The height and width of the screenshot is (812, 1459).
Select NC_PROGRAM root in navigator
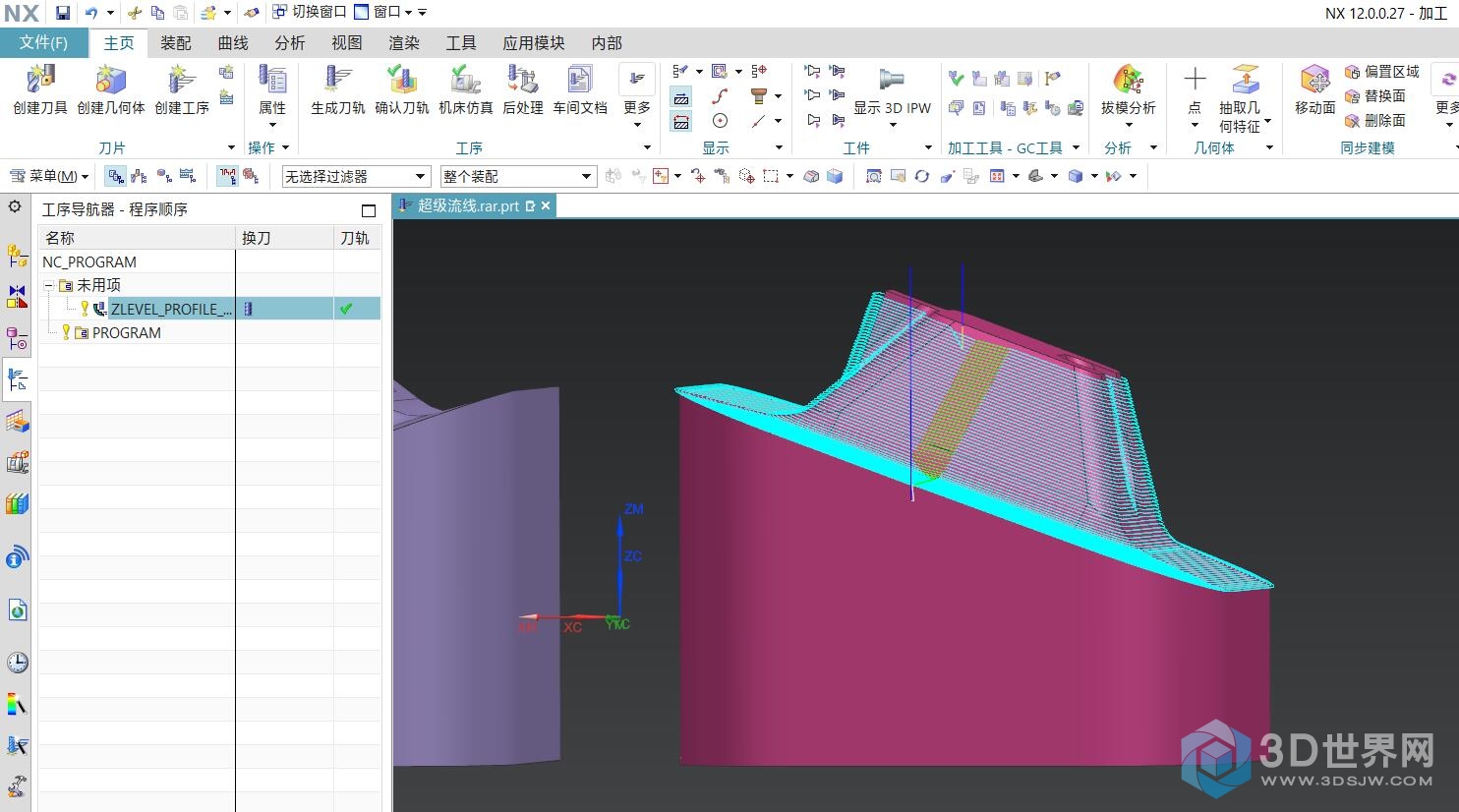89,262
